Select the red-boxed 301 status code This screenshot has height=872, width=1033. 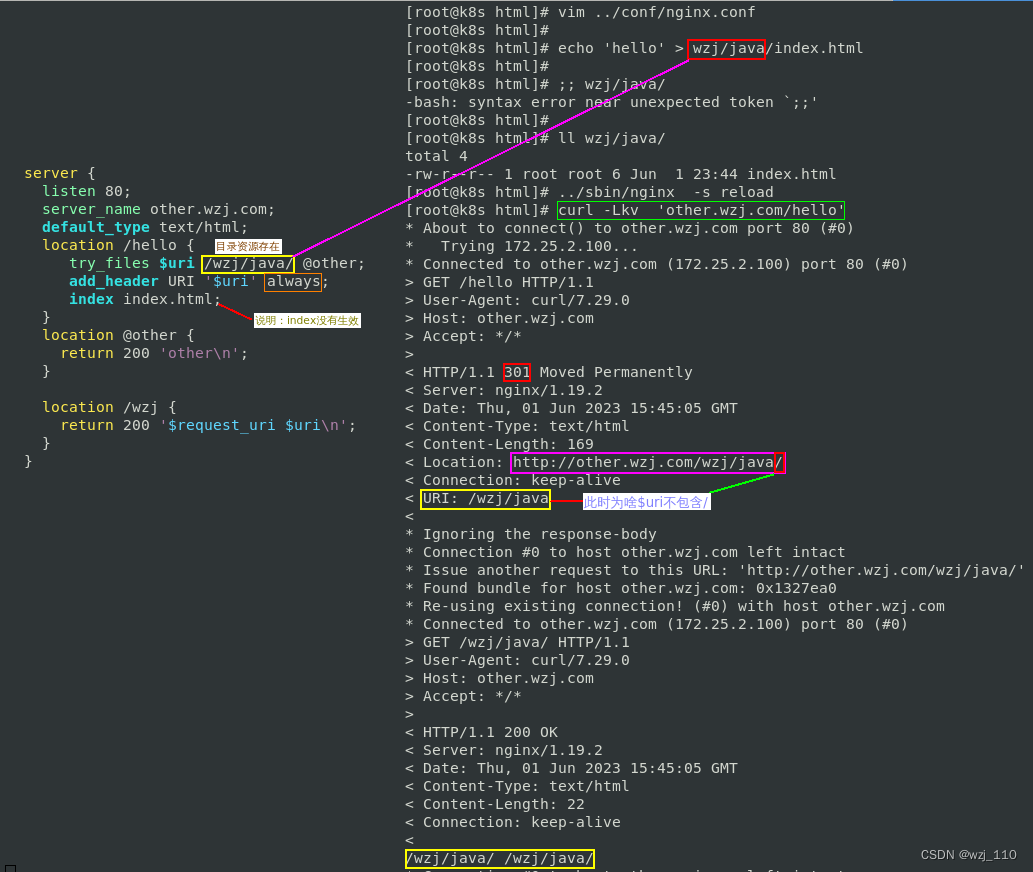pos(517,372)
